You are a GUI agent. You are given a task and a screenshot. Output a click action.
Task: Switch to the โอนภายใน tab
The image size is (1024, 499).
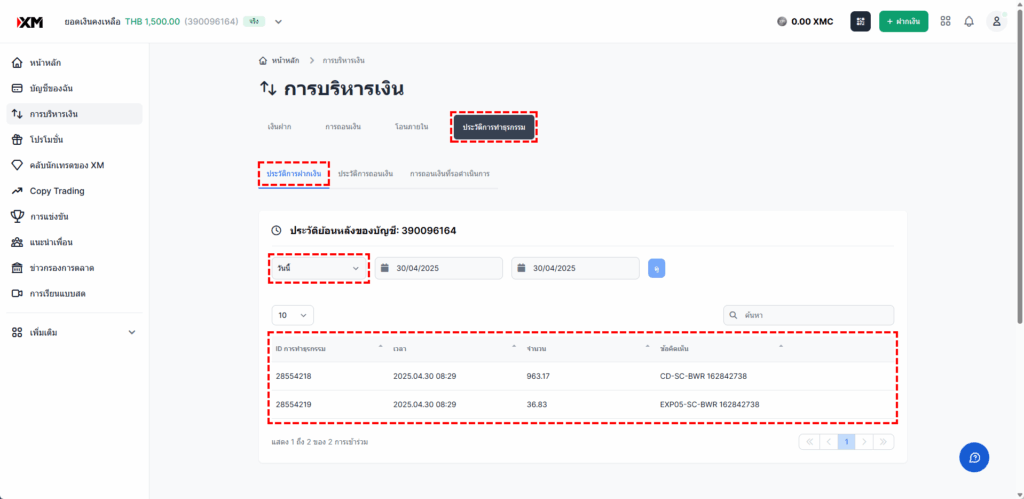(x=411, y=127)
